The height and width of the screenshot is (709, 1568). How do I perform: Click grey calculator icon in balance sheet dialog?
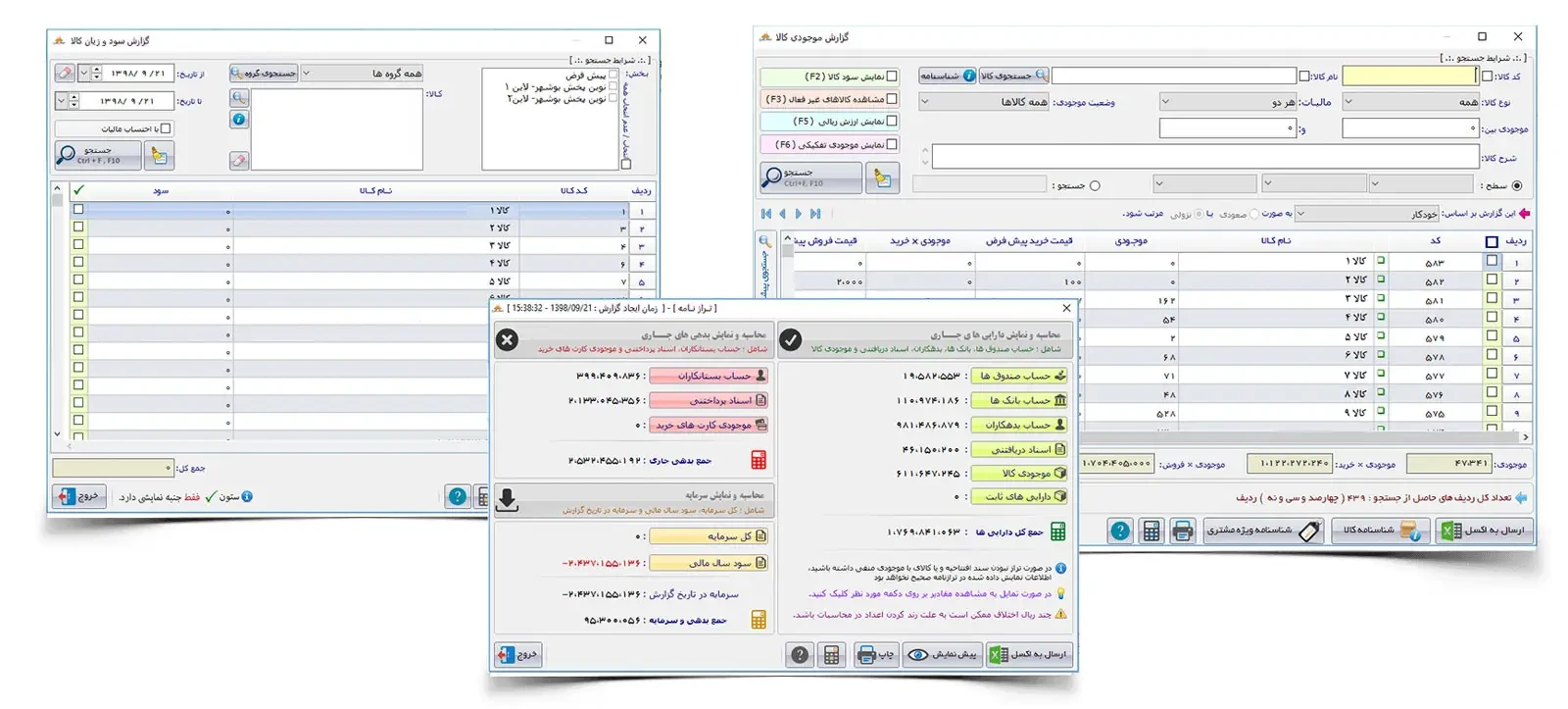tap(831, 655)
